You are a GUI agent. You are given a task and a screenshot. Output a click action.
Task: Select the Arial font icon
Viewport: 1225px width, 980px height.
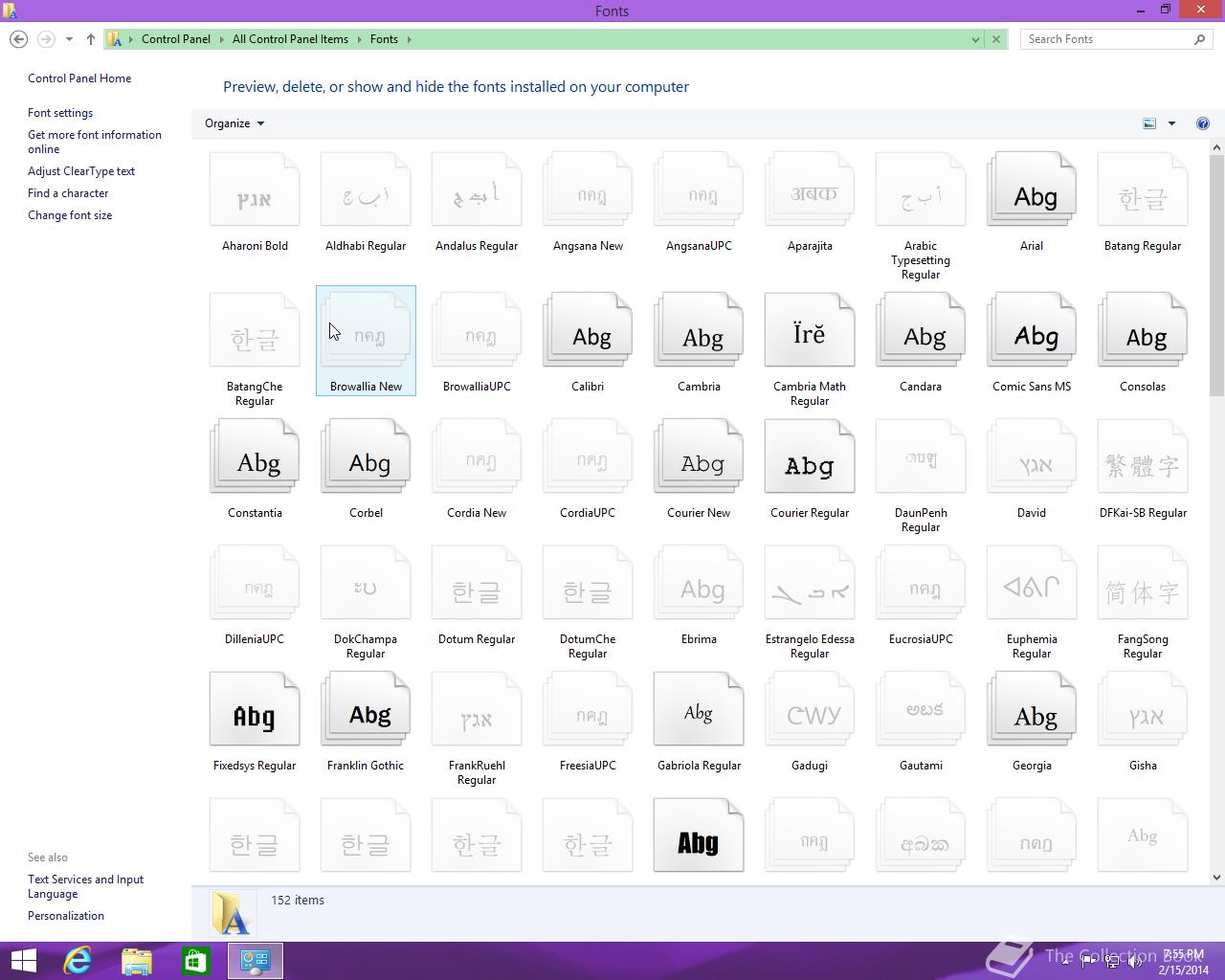point(1032,190)
